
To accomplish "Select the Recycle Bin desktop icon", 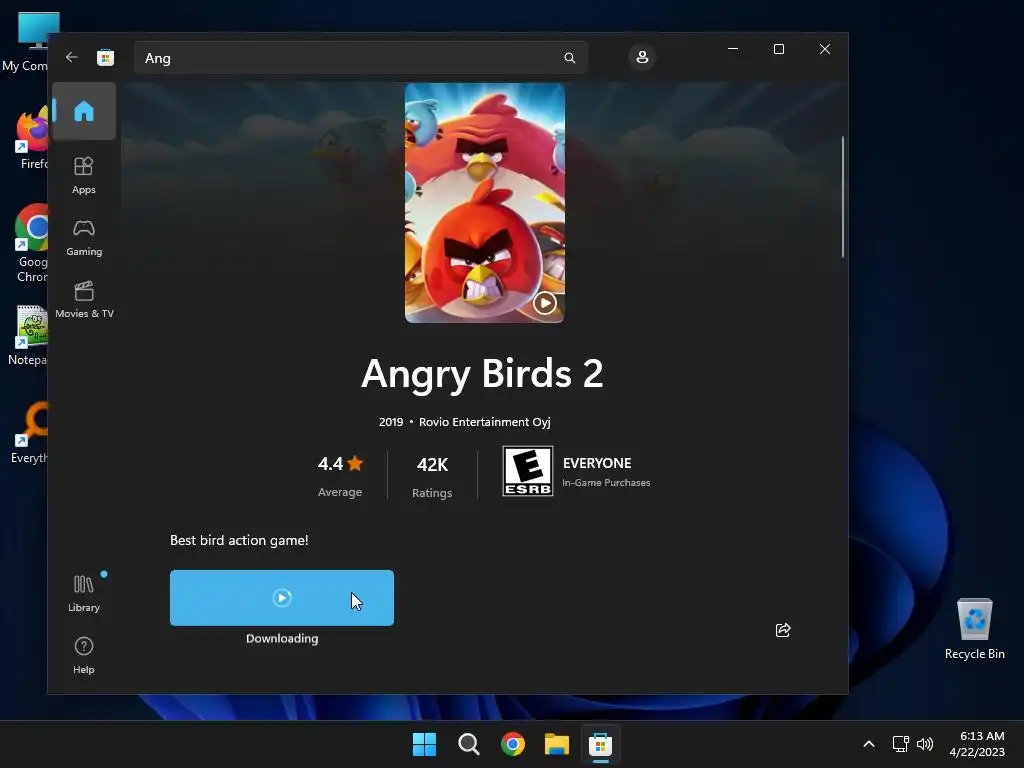I will tap(974, 629).
